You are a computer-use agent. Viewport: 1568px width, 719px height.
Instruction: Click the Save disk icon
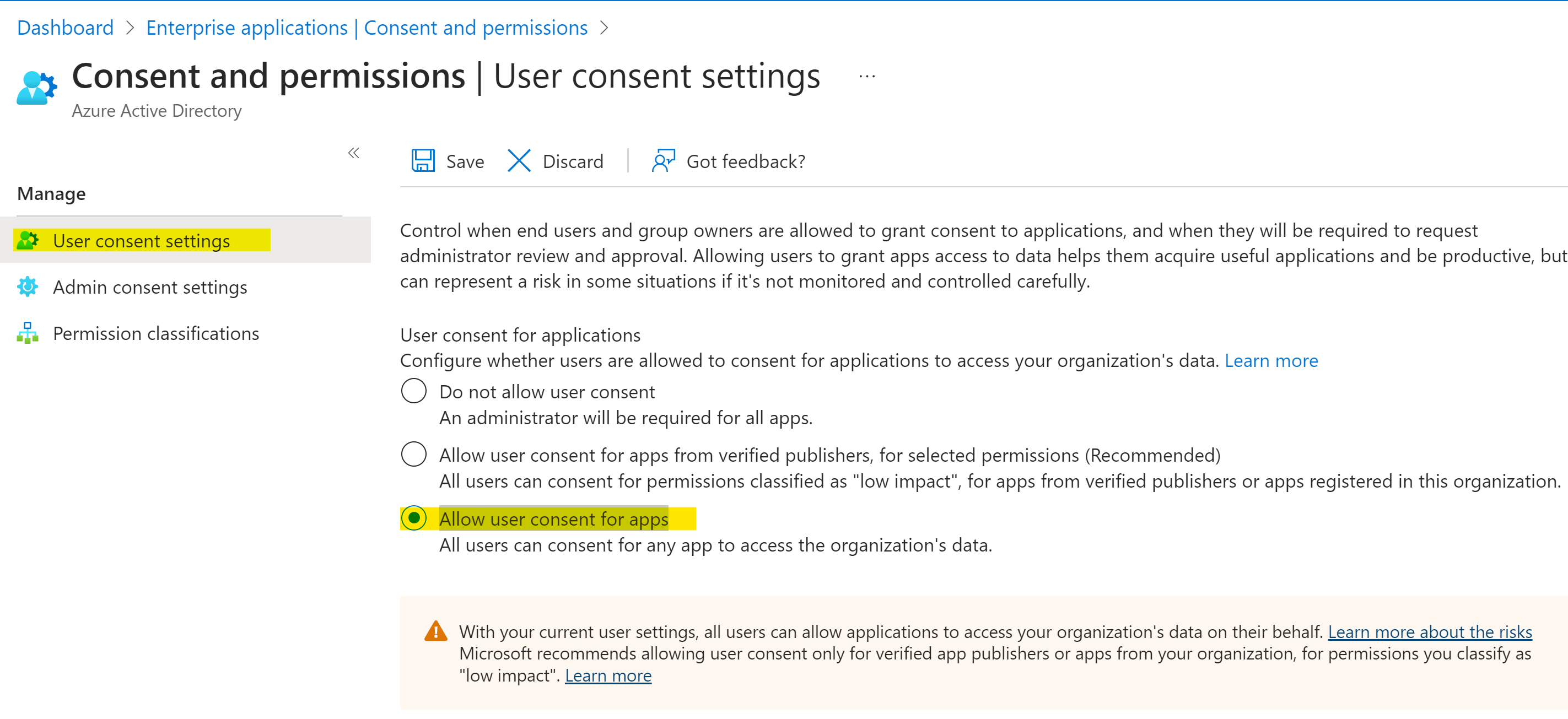(423, 161)
